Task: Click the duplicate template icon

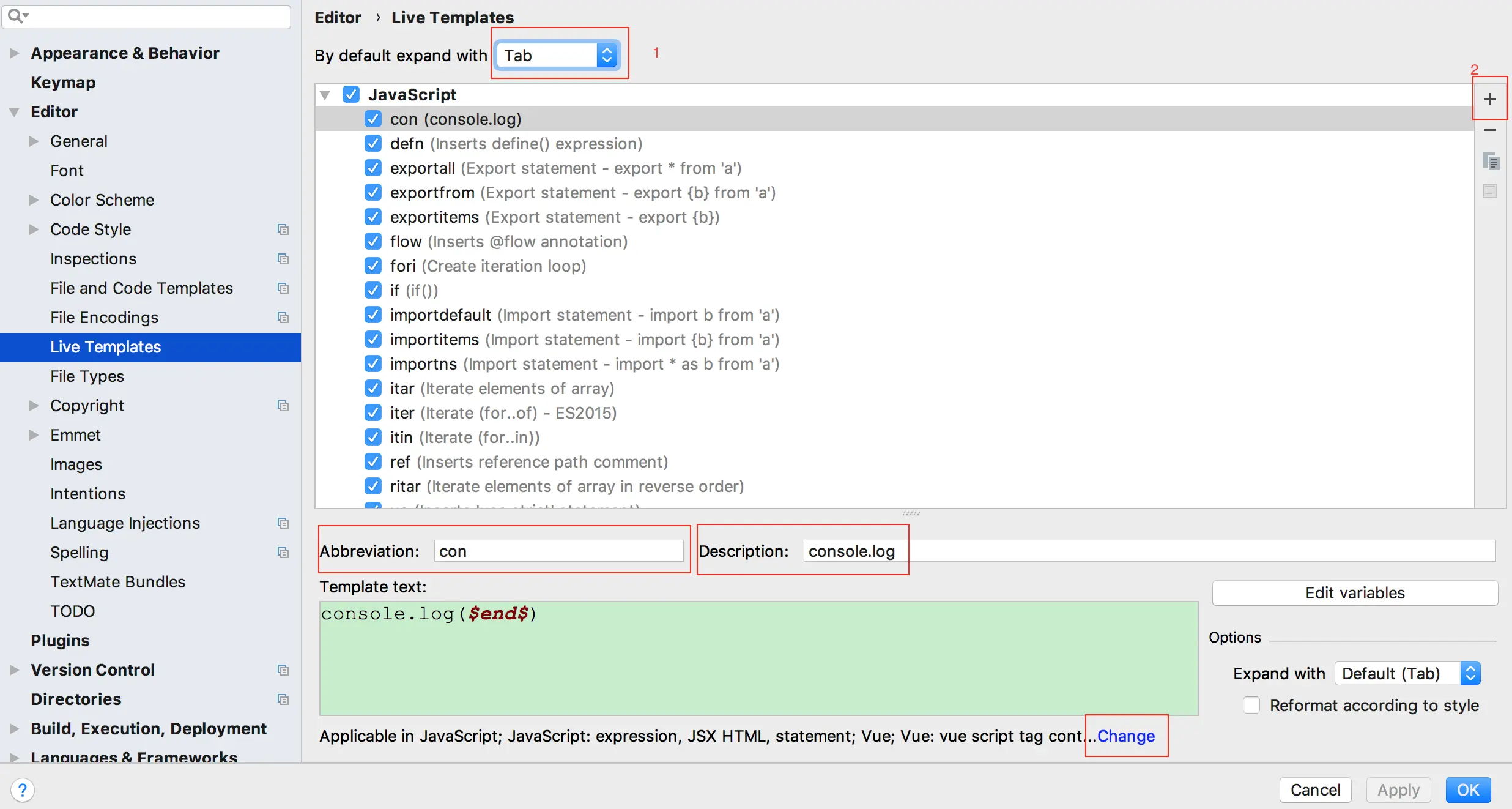Action: pos(1489,162)
